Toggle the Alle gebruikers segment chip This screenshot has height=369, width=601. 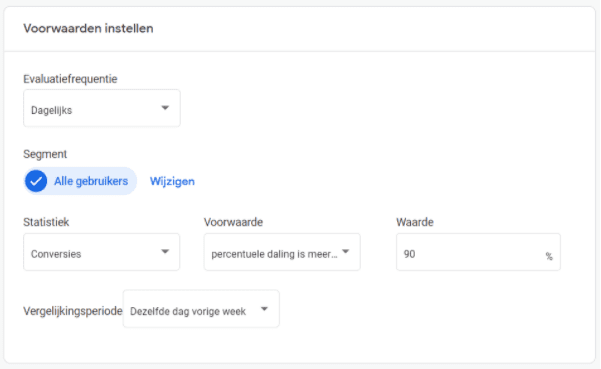[x=80, y=181]
